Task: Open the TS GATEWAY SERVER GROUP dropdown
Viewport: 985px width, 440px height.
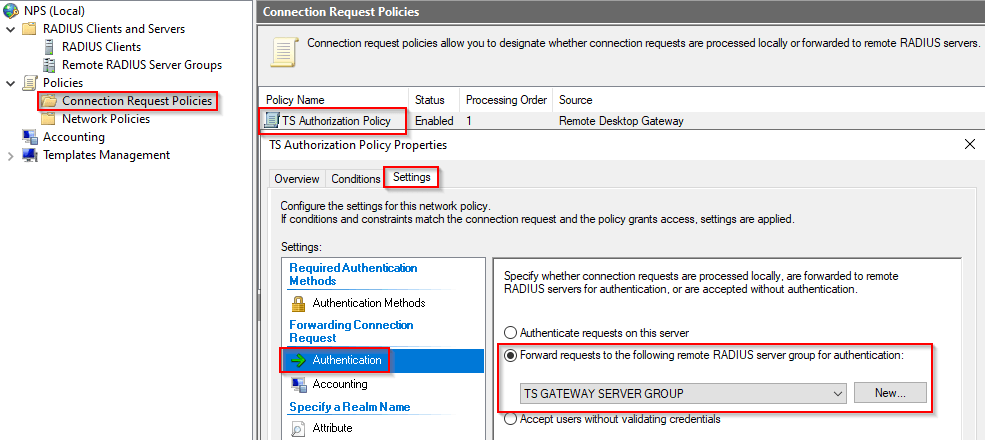Action: 683,393
